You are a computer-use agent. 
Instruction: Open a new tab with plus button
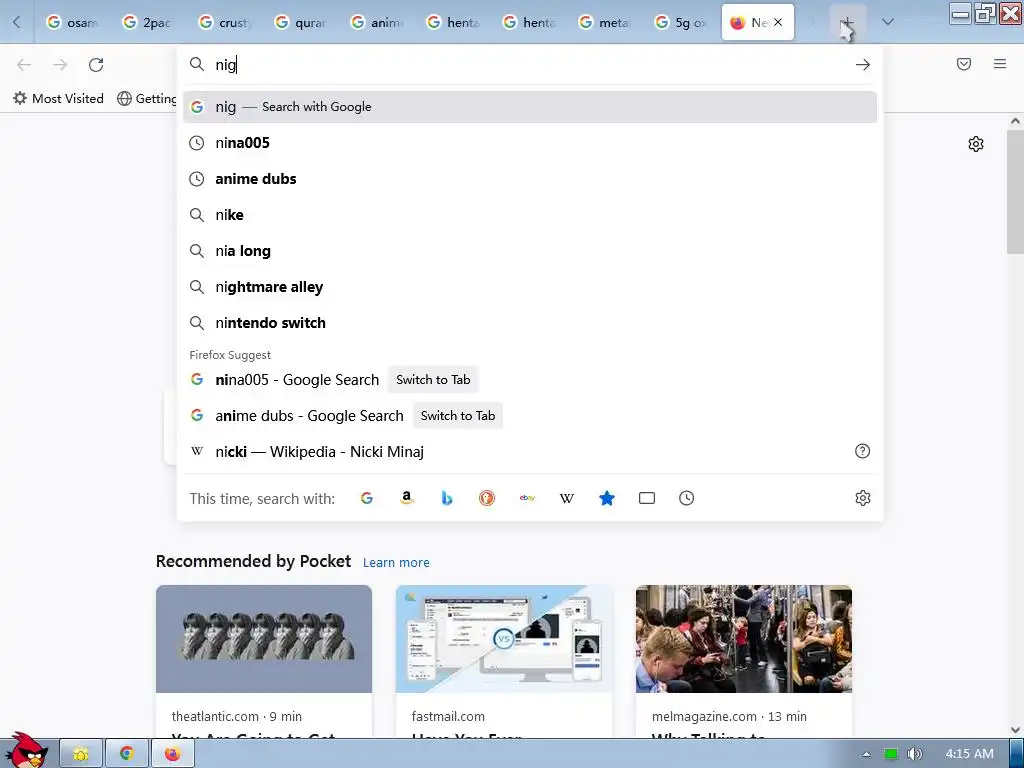point(847,23)
